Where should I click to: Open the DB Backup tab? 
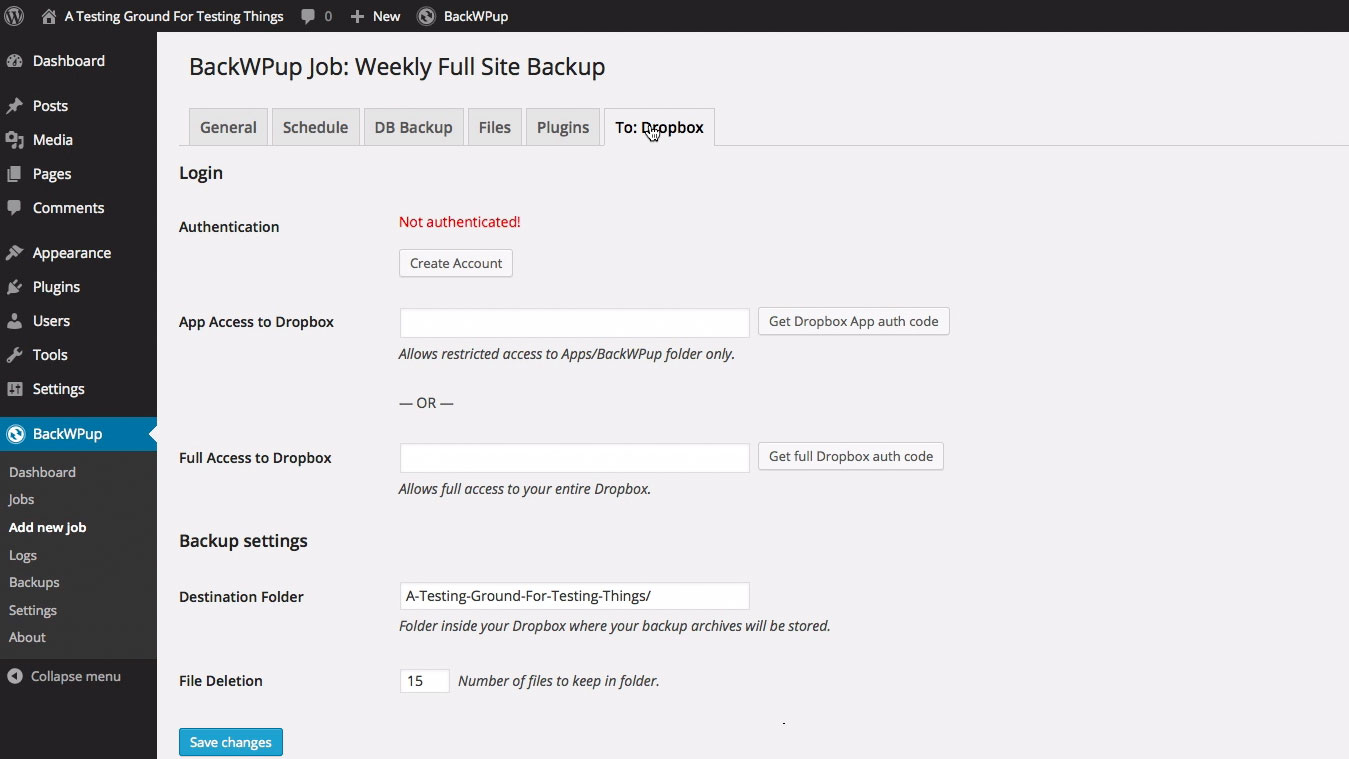(x=413, y=127)
